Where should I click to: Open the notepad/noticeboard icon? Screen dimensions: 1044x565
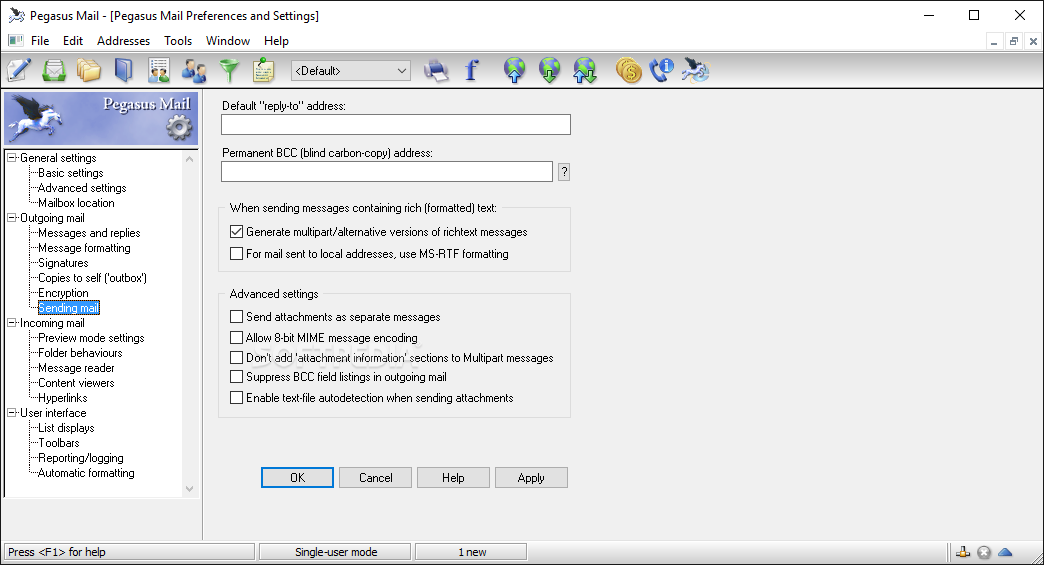[x=264, y=70]
